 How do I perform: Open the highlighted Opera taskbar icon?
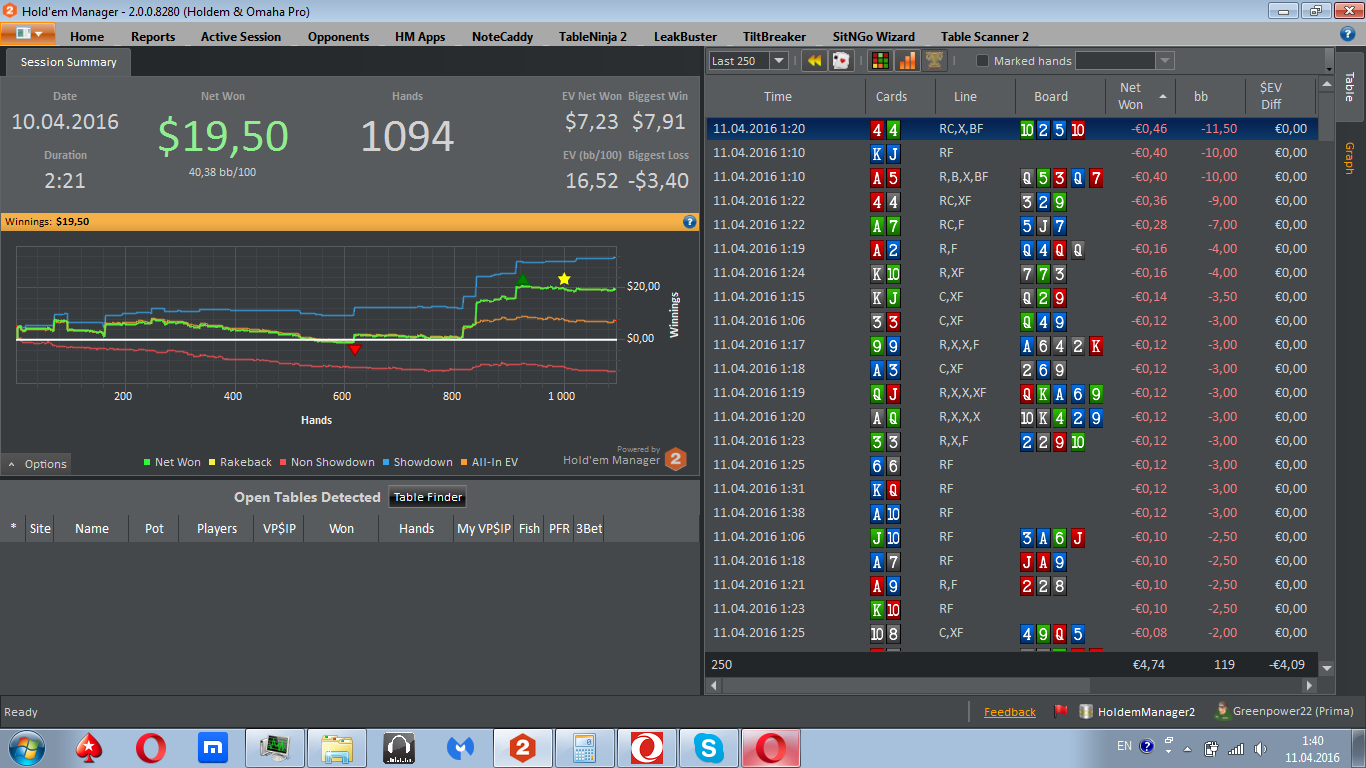coord(770,747)
